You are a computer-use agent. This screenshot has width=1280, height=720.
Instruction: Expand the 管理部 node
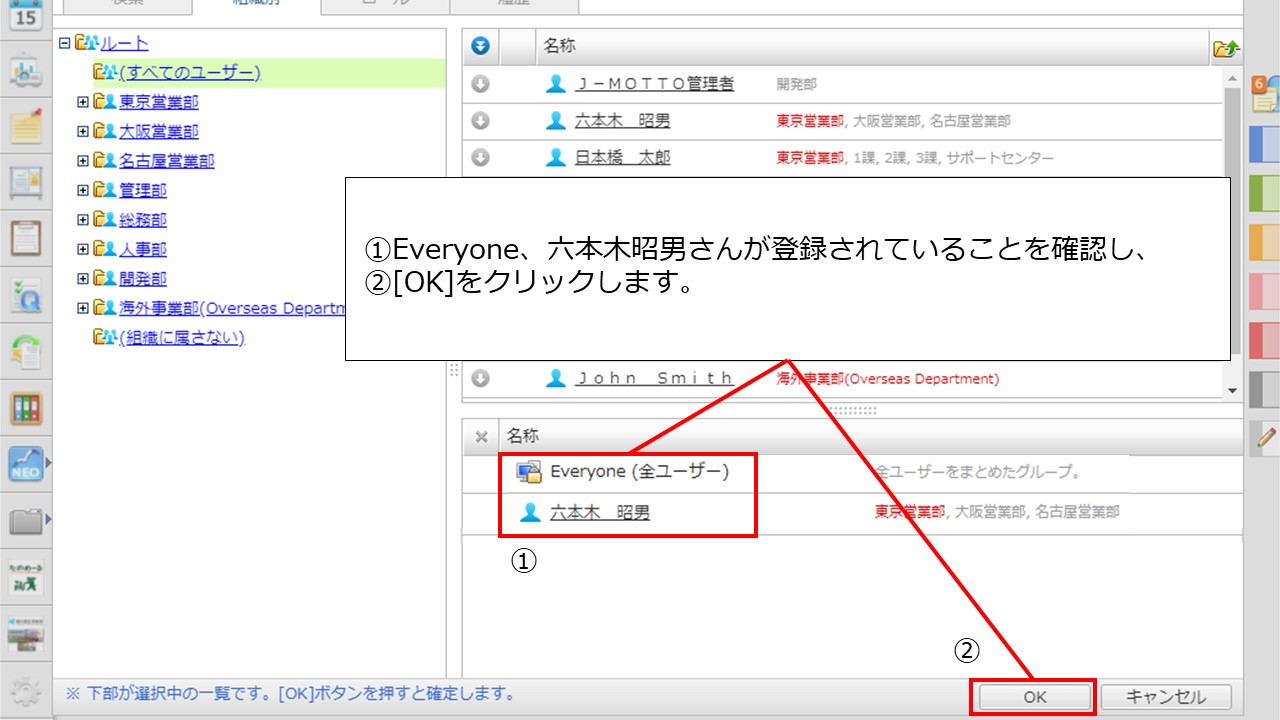click(x=83, y=190)
